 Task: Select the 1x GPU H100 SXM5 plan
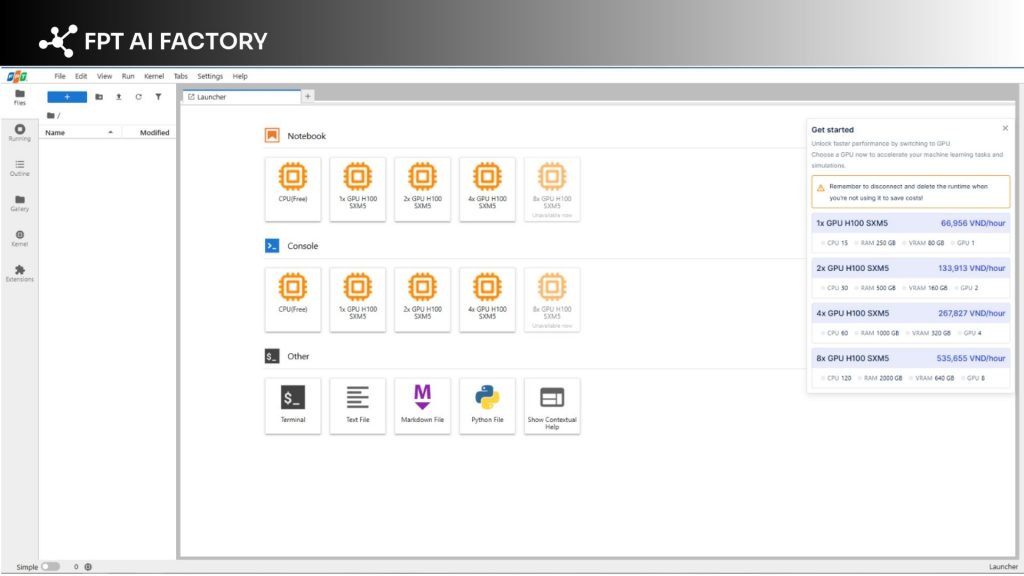point(910,223)
